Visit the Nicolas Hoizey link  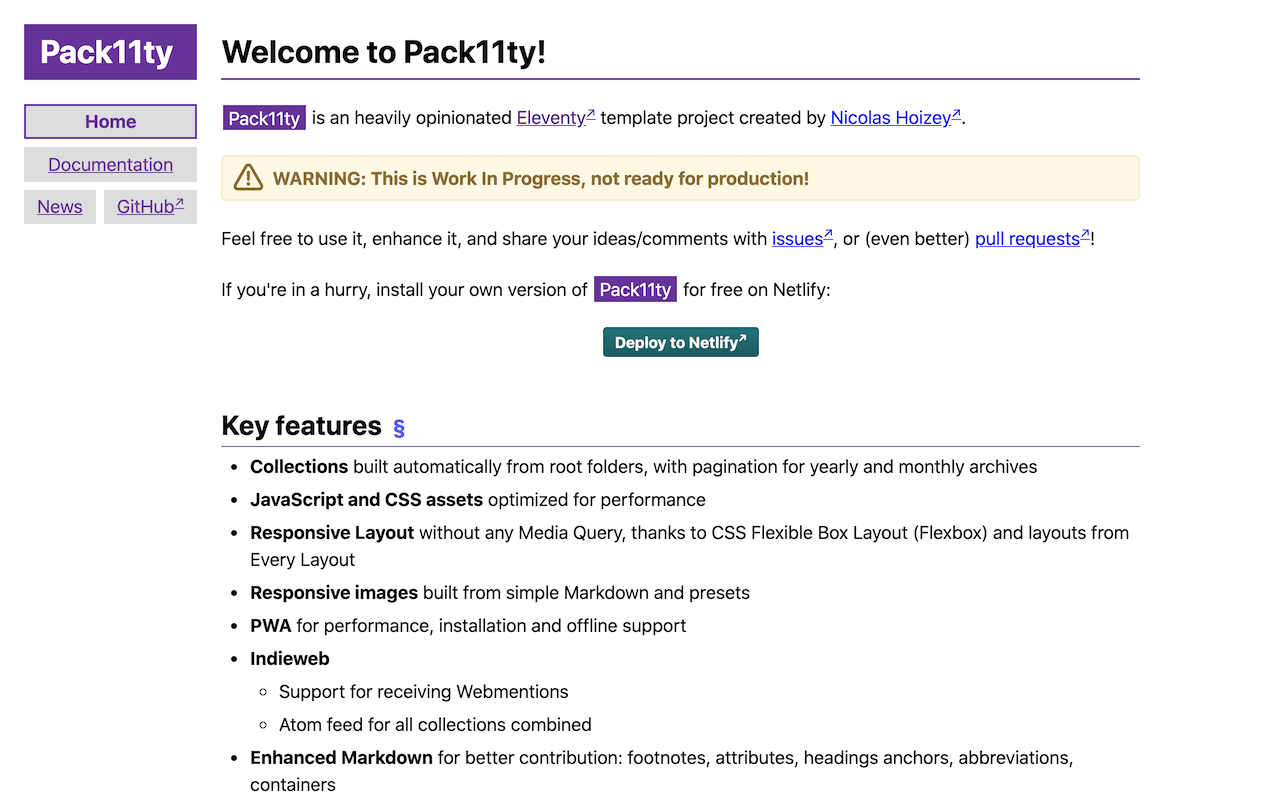coord(896,117)
